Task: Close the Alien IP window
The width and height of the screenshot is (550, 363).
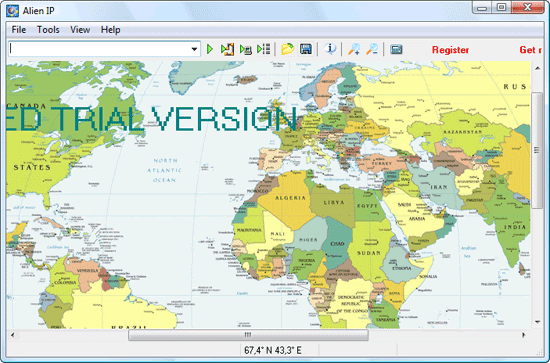Action: [x=528, y=7]
